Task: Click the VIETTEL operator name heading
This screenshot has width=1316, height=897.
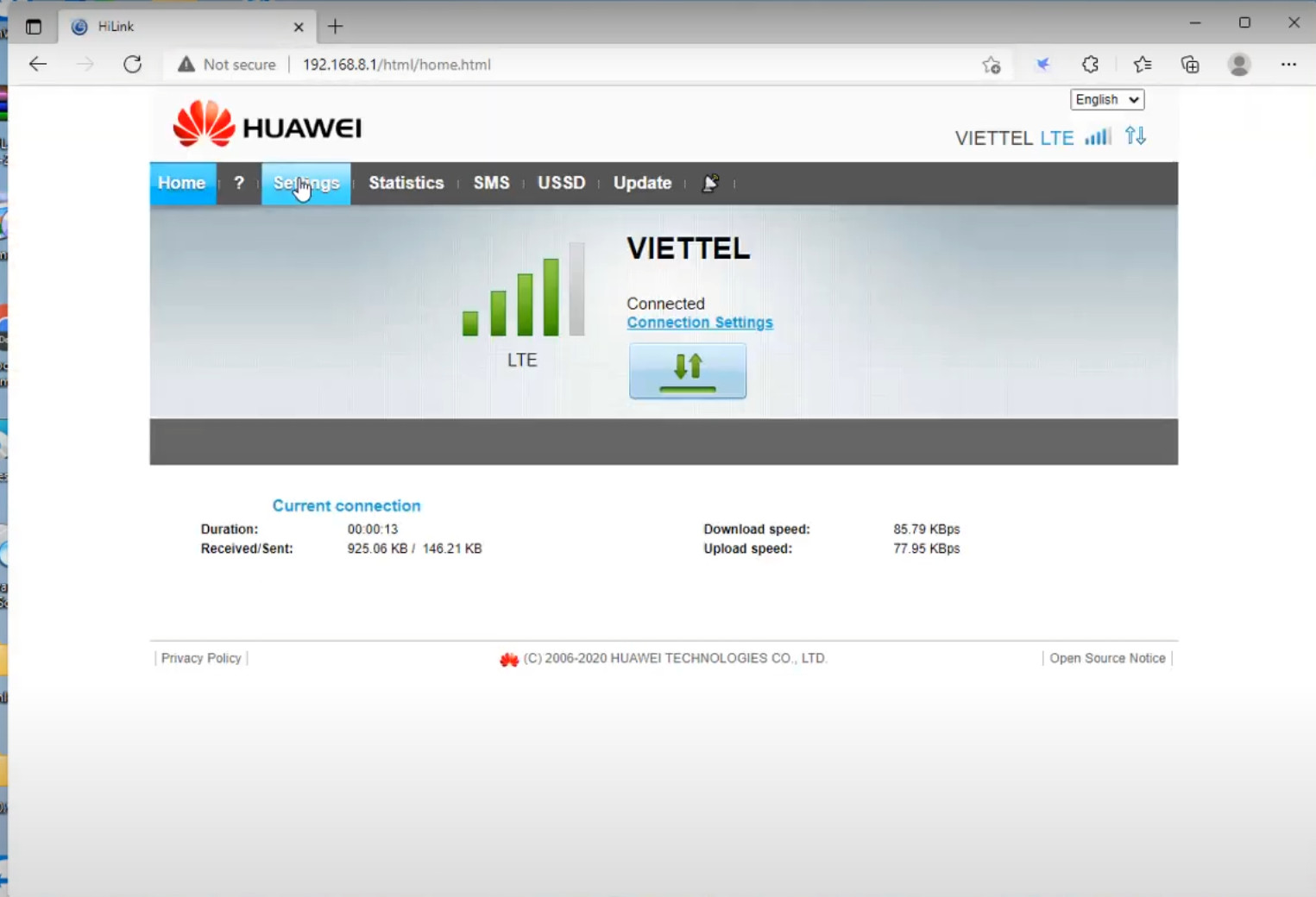Action: pos(689,248)
